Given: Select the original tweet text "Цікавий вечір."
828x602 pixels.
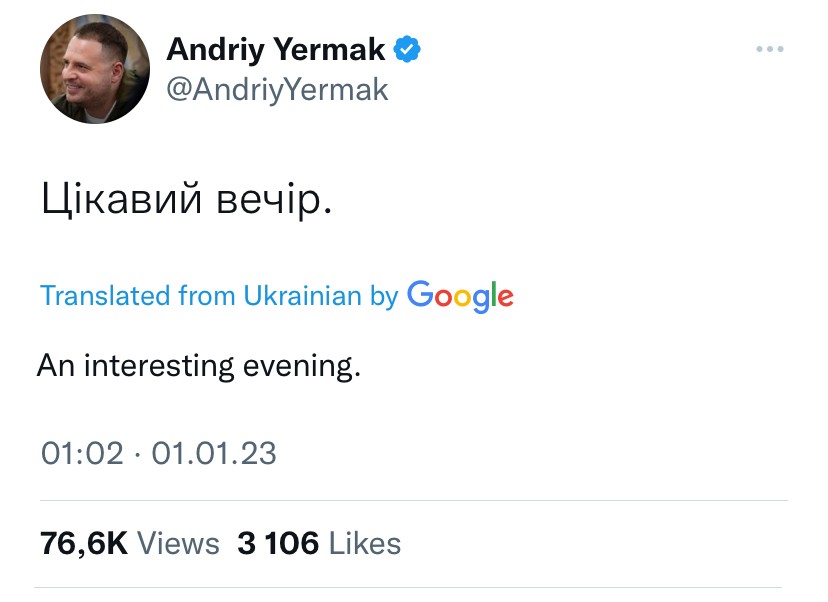Looking at the screenshot, I should pyautogui.click(x=185, y=200).
